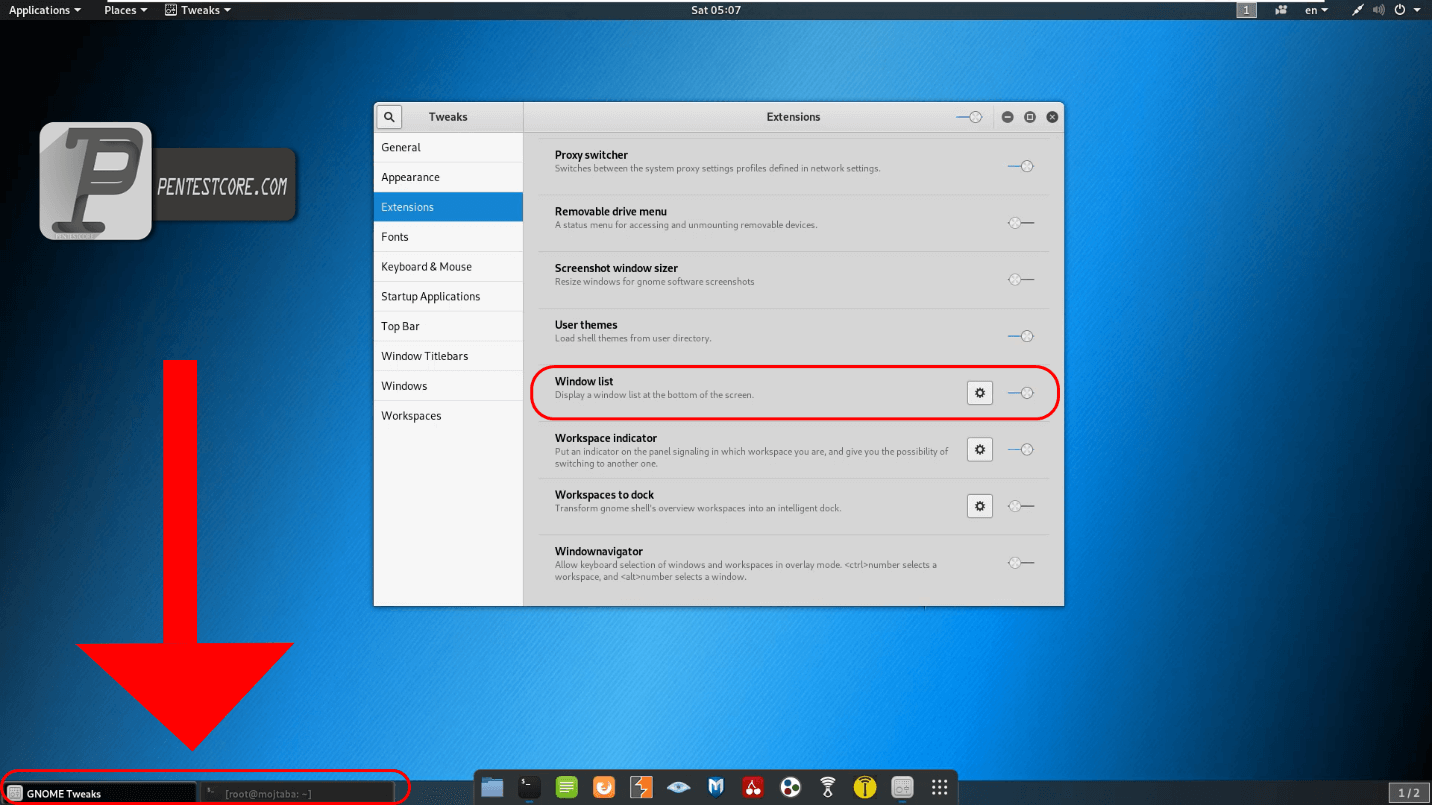
Task: Open Top Bar settings in sidebar
Action: point(448,326)
